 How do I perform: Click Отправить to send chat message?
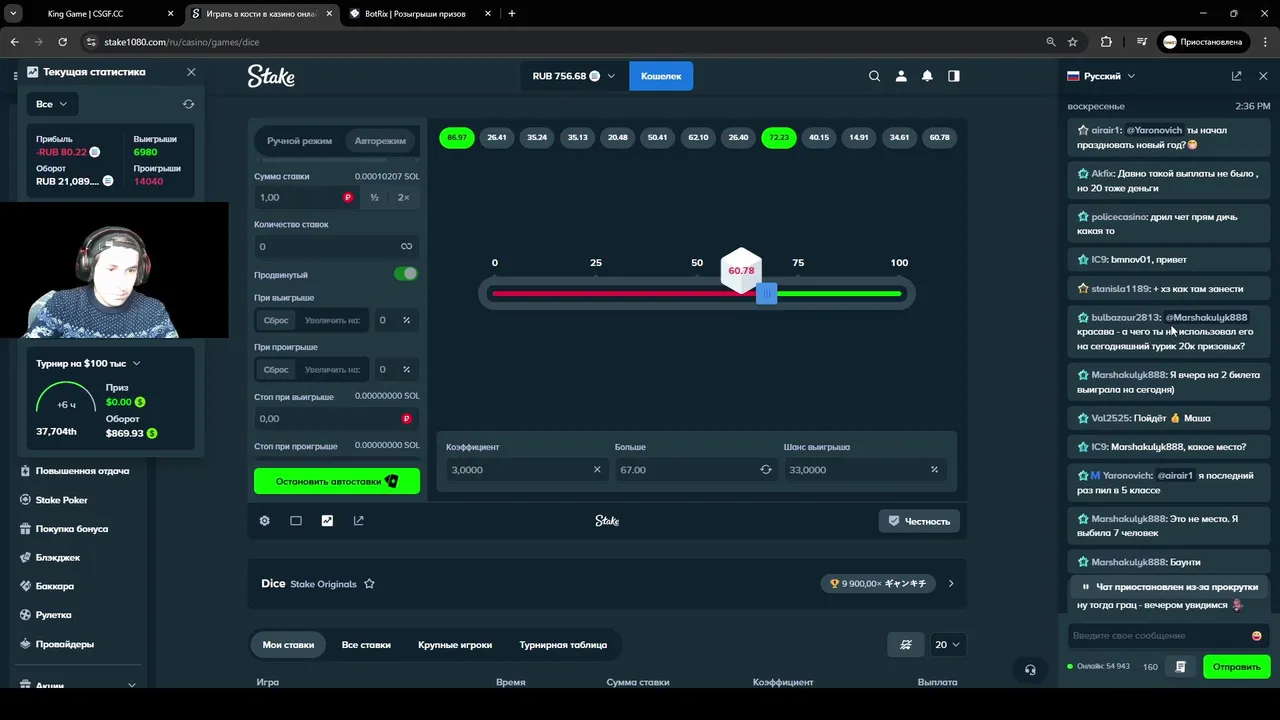click(x=1236, y=666)
